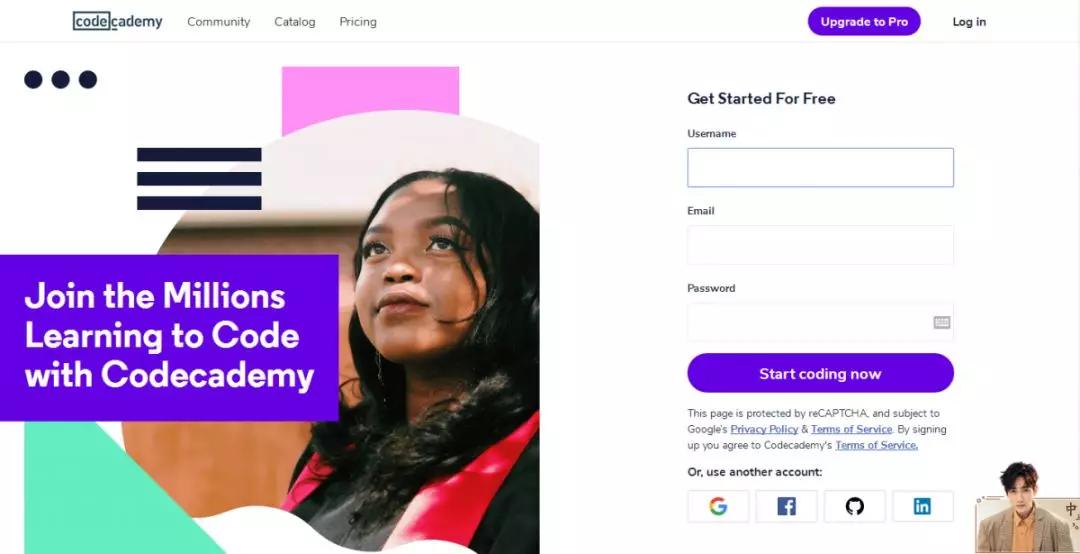Sign up with GitHub icon
Viewport: 1080px width, 554px height.
click(854, 506)
